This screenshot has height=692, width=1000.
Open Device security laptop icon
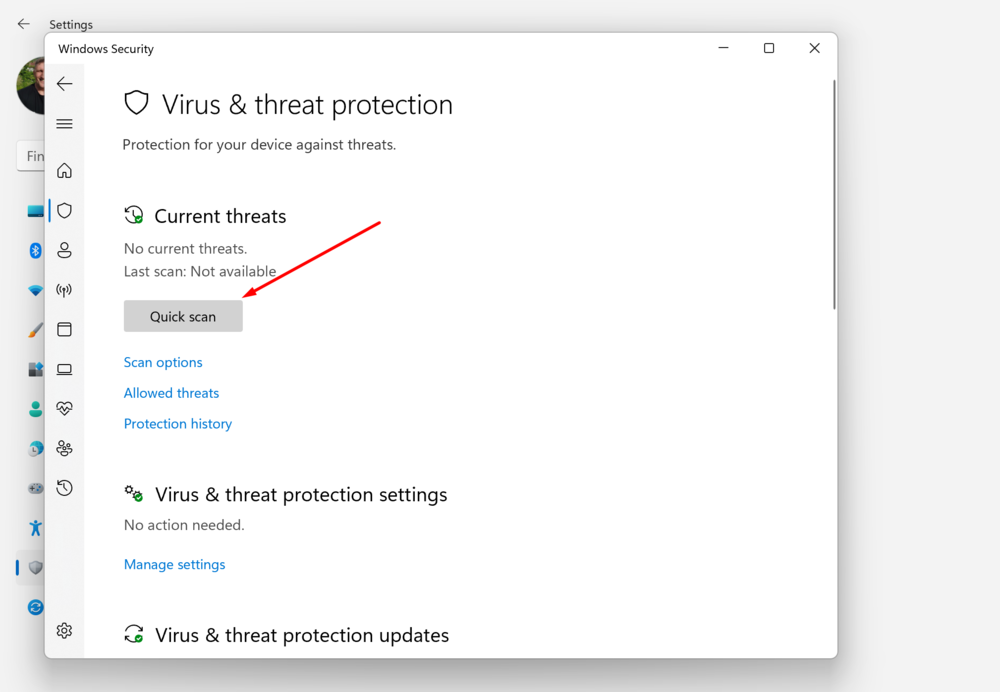(x=65, y=369)
